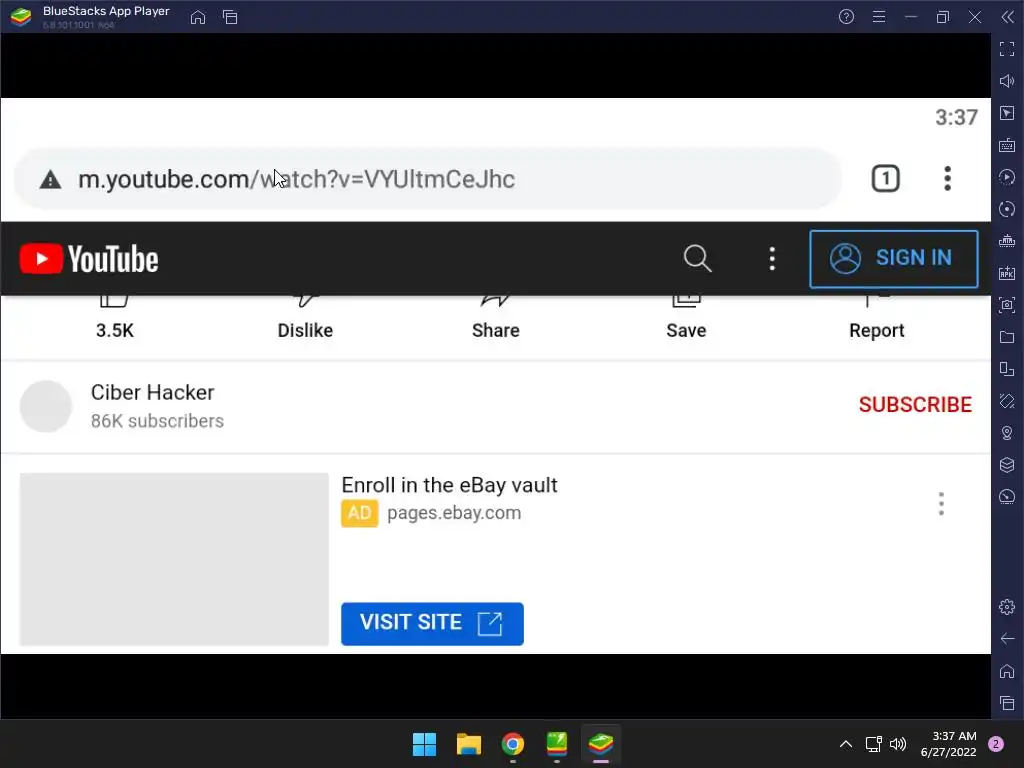
Task: Take a screenshot using sidebar camera icon
Action: 1007,305
